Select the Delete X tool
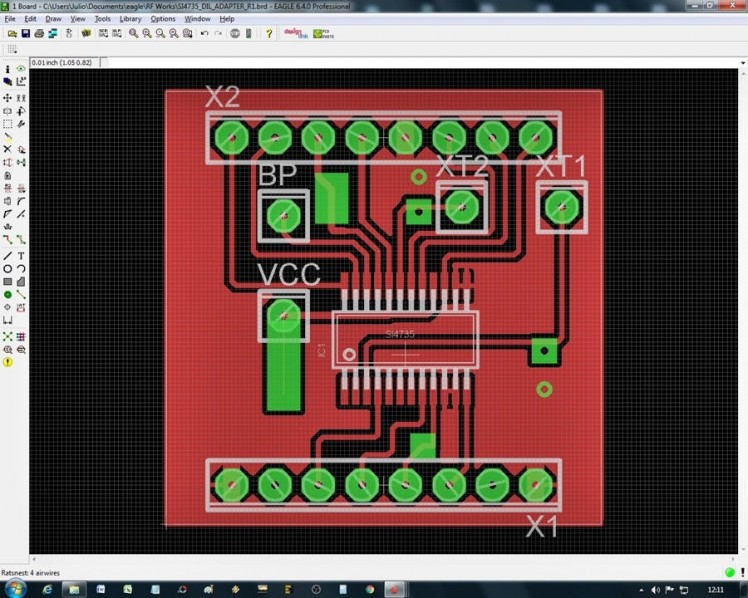Viewport: 748px width, 598px height. (x=8, y=150)
